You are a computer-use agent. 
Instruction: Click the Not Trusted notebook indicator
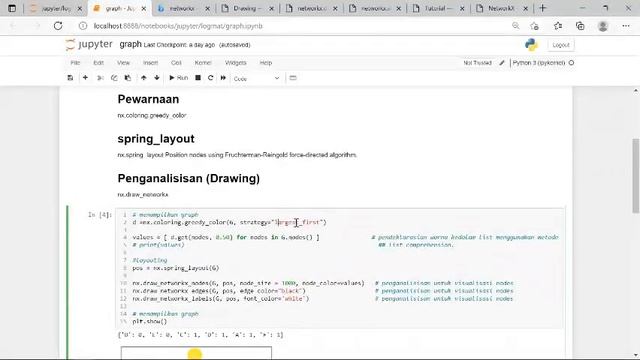[x=477, y=63]
